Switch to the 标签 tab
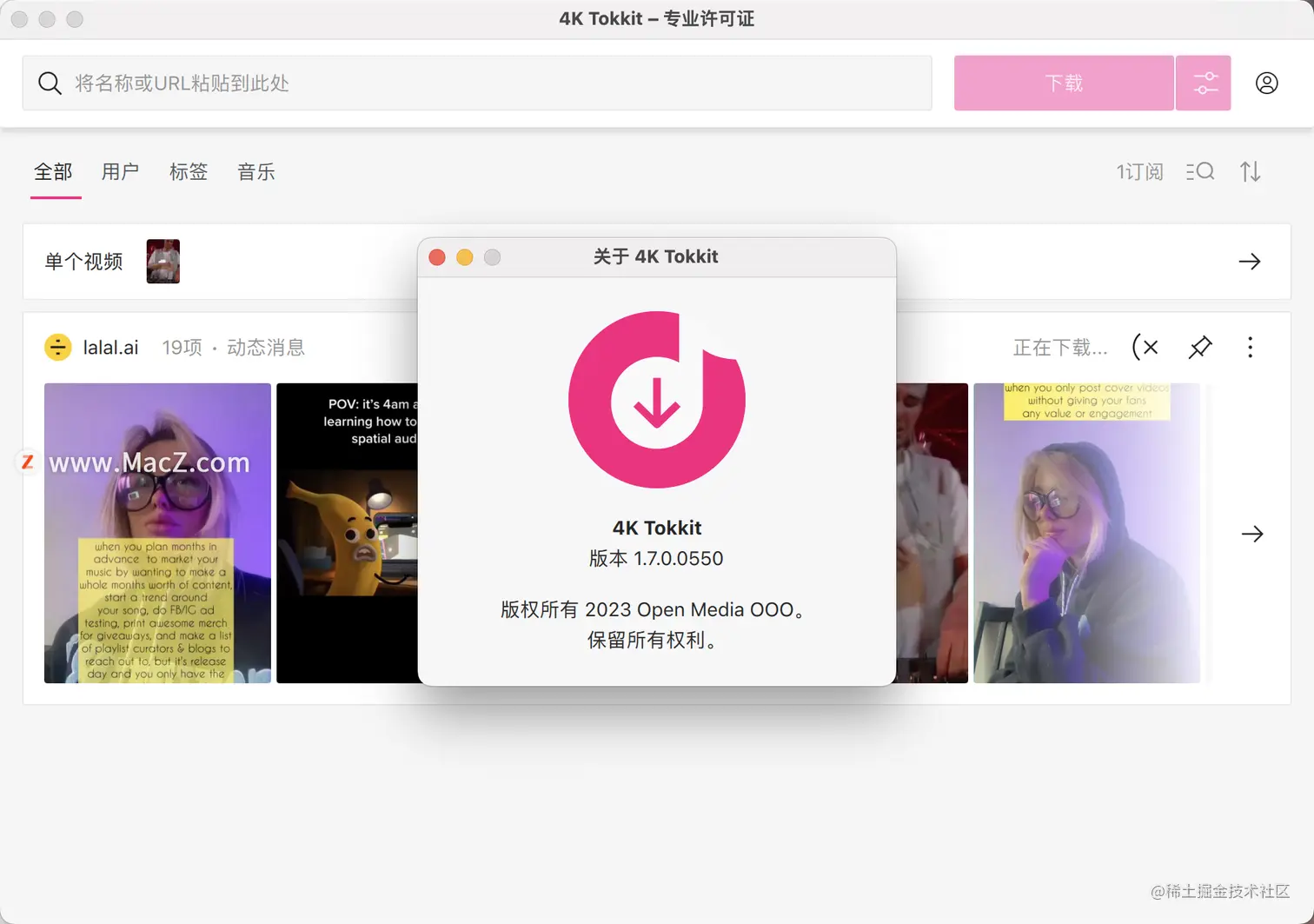Image resolution: width=1314 pixels, height=924 pixels. point(189,172)
